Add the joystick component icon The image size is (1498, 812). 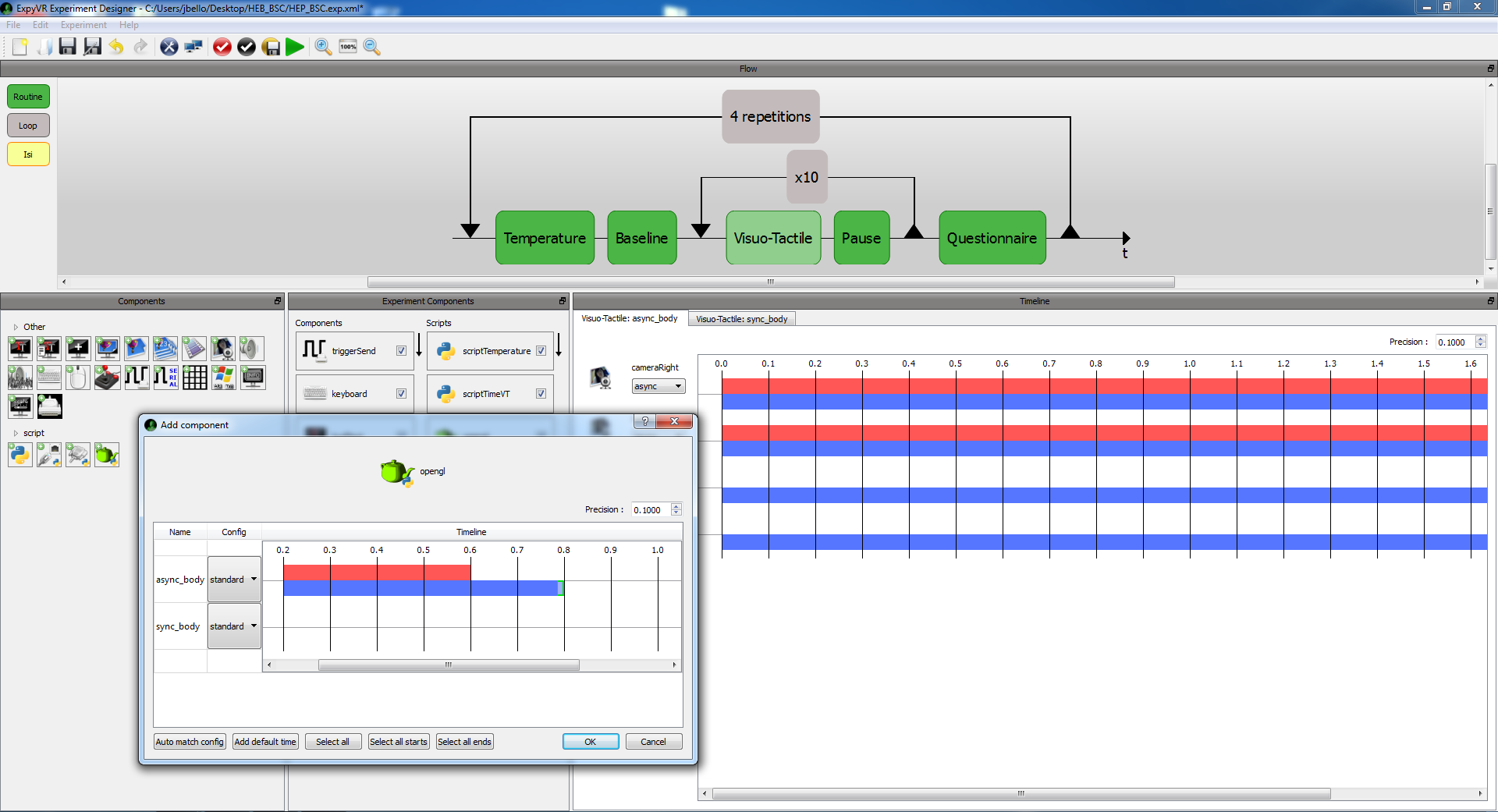pos(107,378)
